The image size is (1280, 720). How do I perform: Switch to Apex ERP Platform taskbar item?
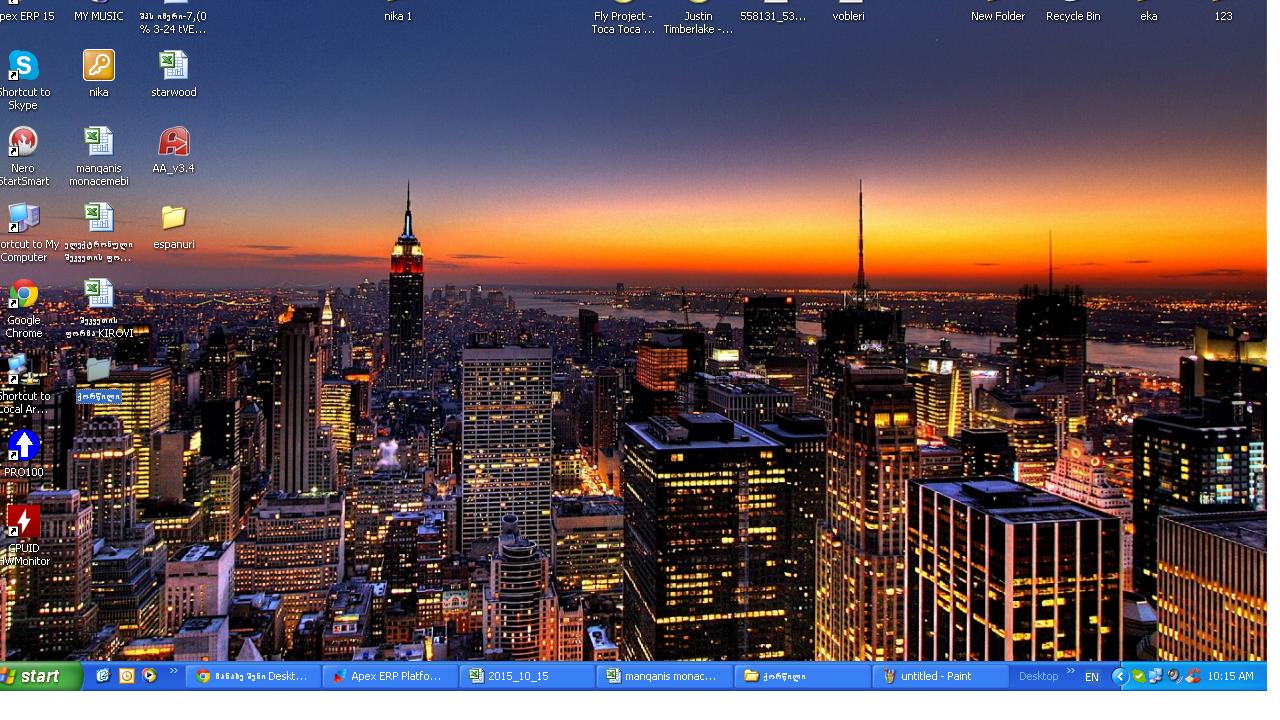pyautogui.click(x=392, y=676)
